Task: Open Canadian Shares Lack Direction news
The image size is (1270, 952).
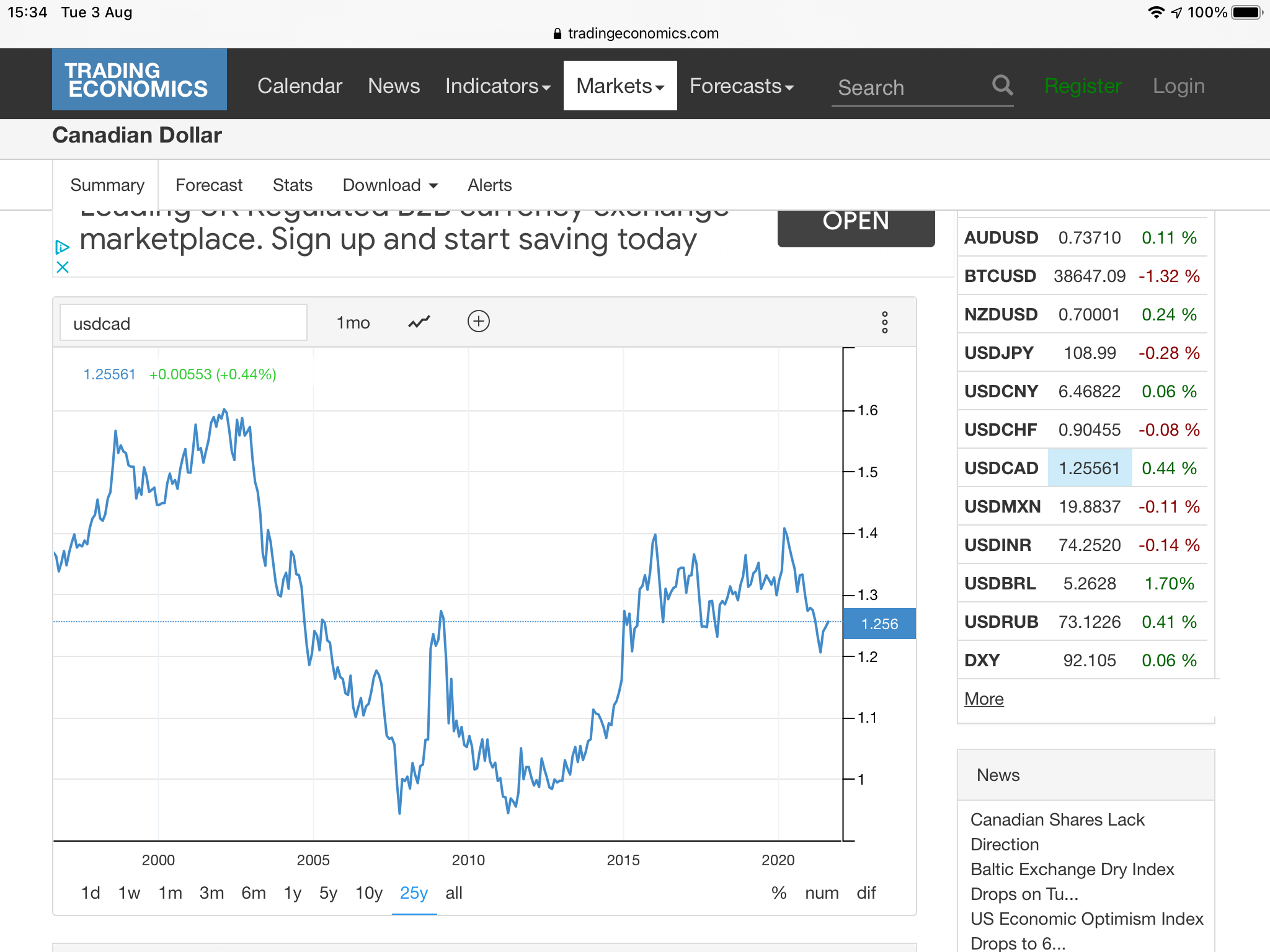Action: [1057, 832]
